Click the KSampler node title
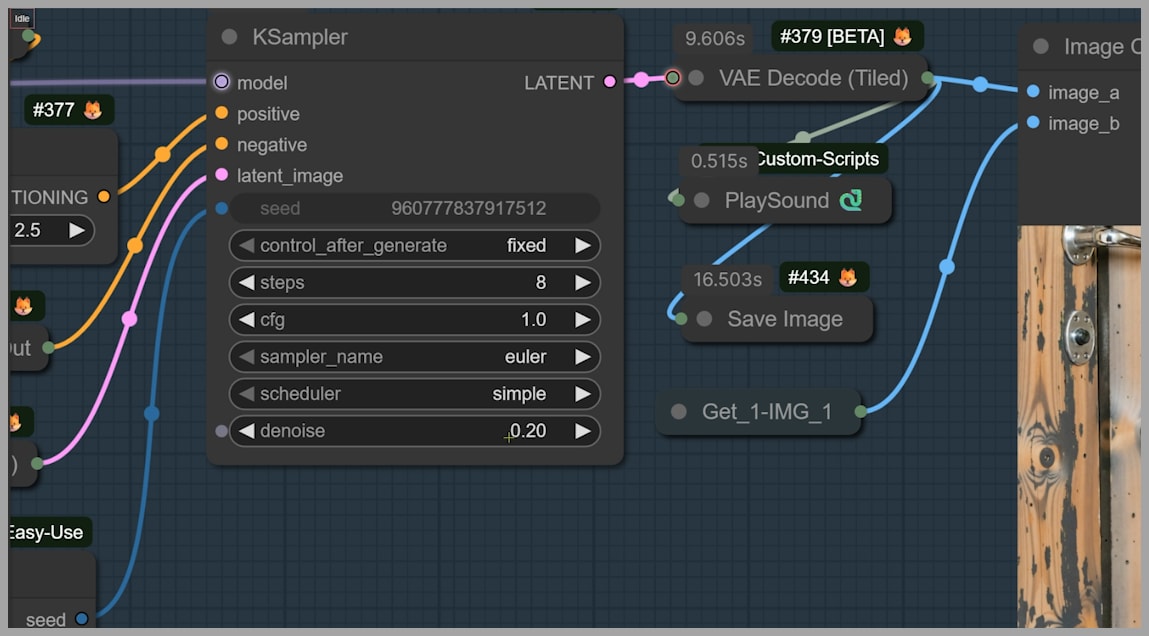The width and height of the screenshot is (1149, 636). point(300,37)
